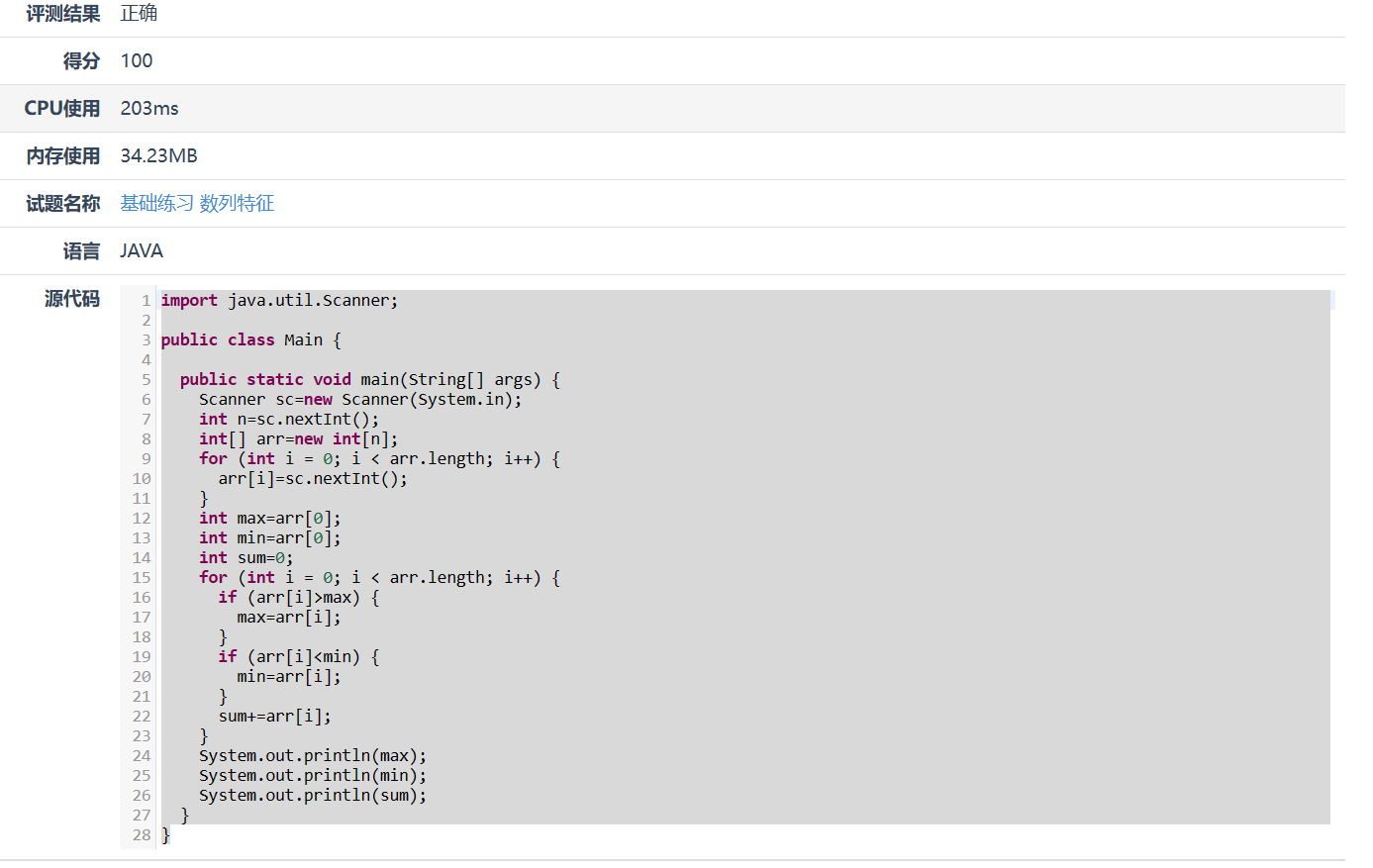Viewport: 1373px width, 868px height.
Task: Click the main method signature line
Action: click(369, 380)
